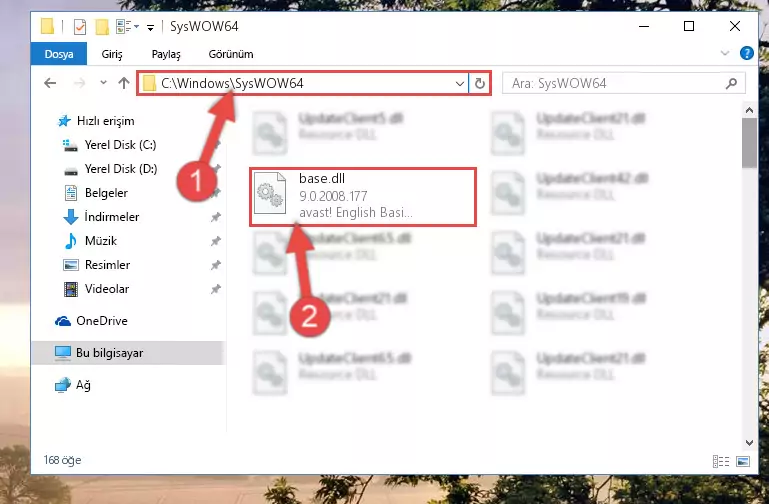Open the recent locations dropdown arrow
Image resolution: width=769 pixels, height=504 pixels.
click(103, 82)
